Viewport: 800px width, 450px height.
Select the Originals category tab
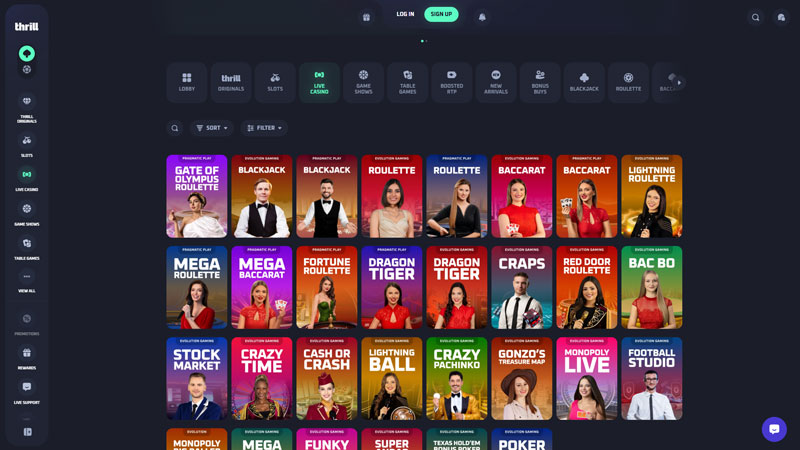click(231, 83)
